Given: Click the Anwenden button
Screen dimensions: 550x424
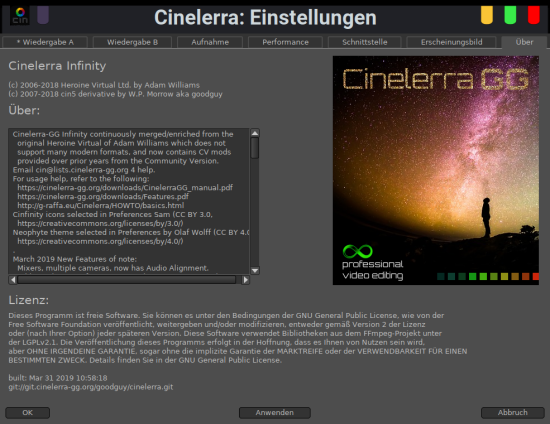Looking at the screenshot, I should coord(275,412).
